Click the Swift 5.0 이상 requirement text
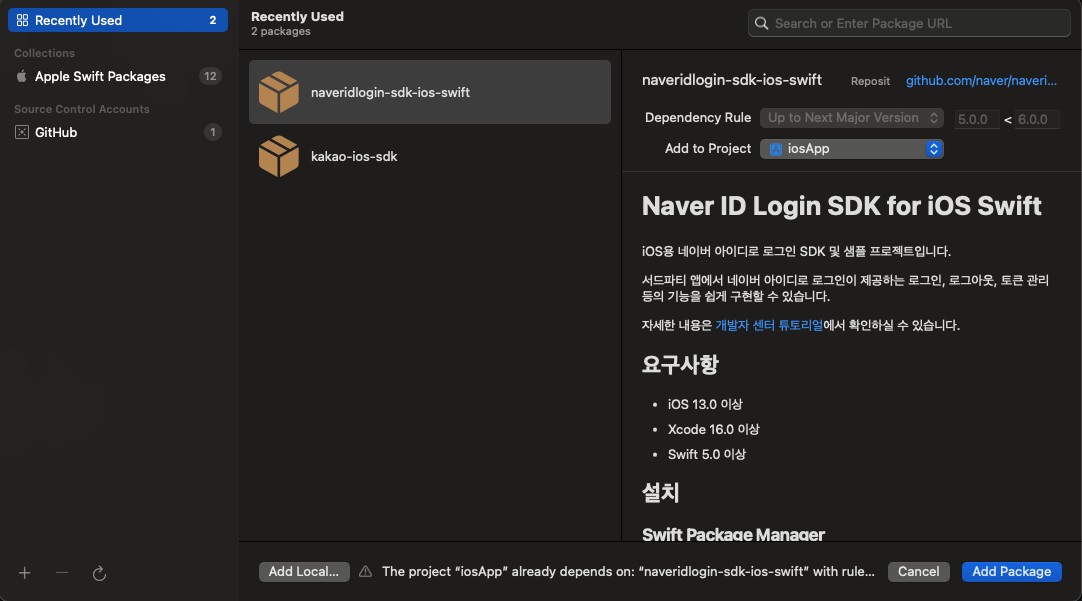 pyautogui.click(x=707, y=455)
